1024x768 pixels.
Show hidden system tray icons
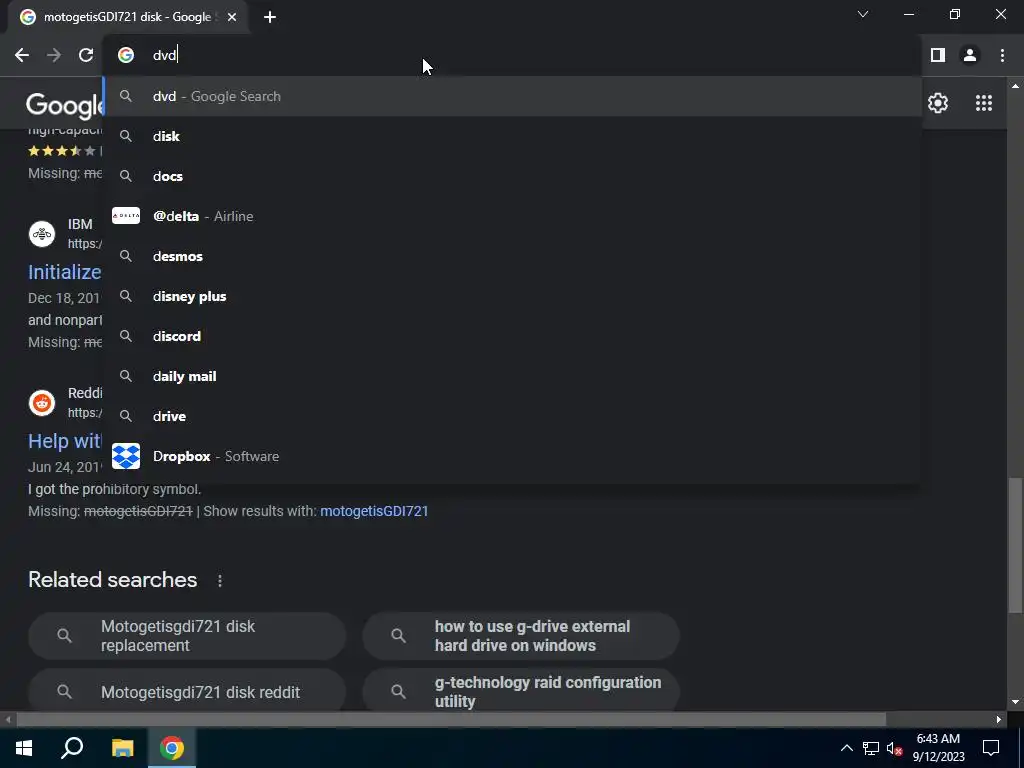pos(846,748)
